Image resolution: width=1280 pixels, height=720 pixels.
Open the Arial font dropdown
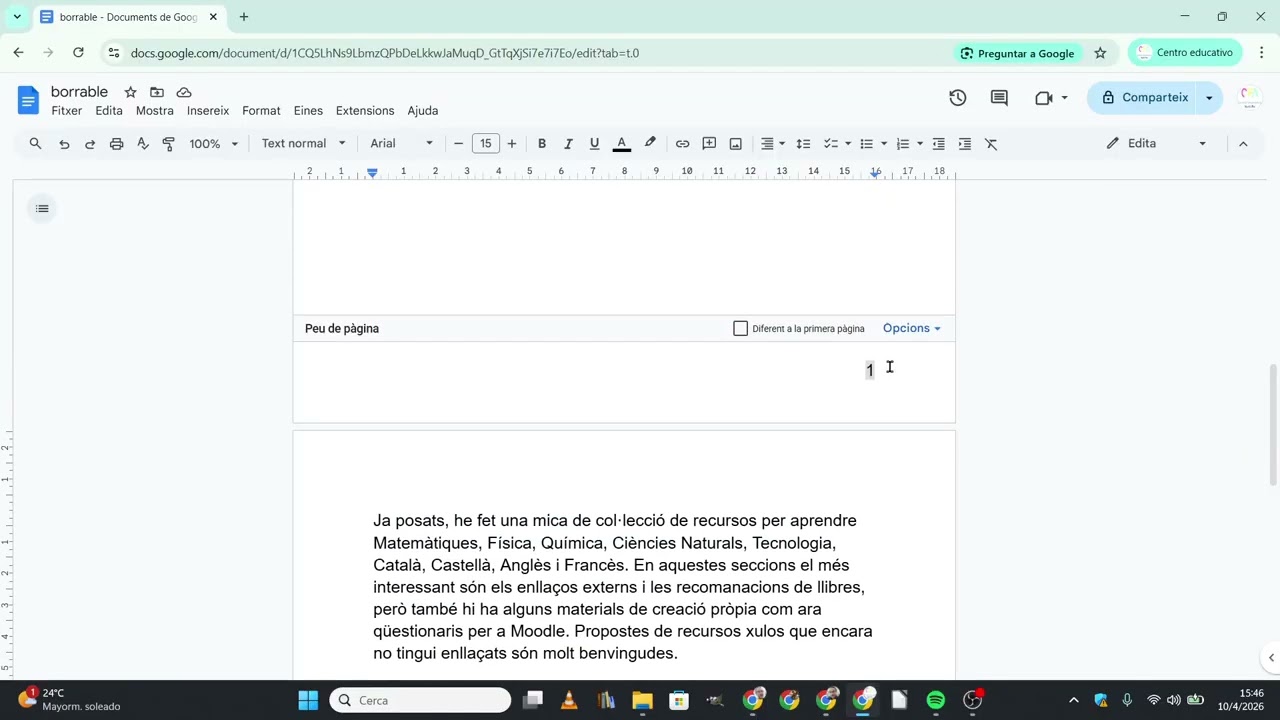coord(402,144)
